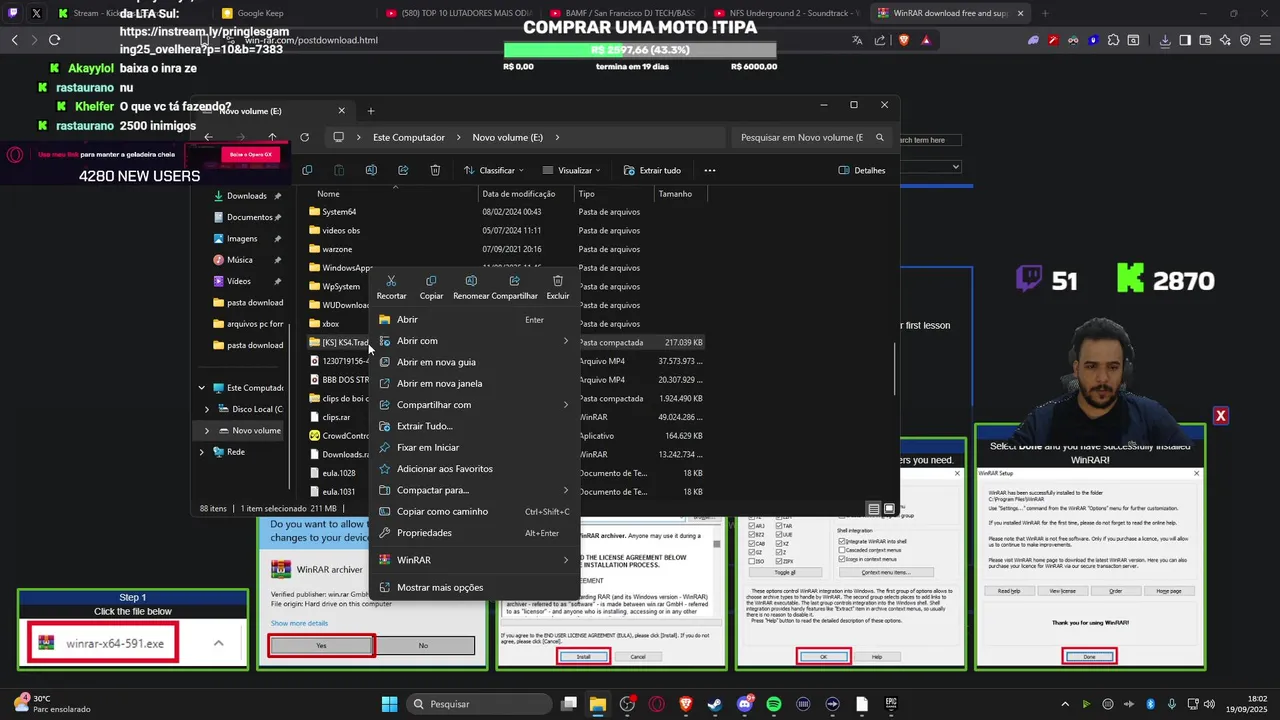1280x720 pixels.
Task: Click Explorer toolbar delete (trash) icon
Action: [435, 170]
